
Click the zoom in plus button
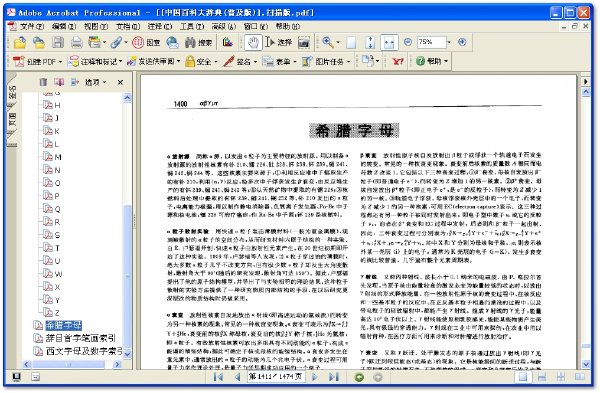462,42
